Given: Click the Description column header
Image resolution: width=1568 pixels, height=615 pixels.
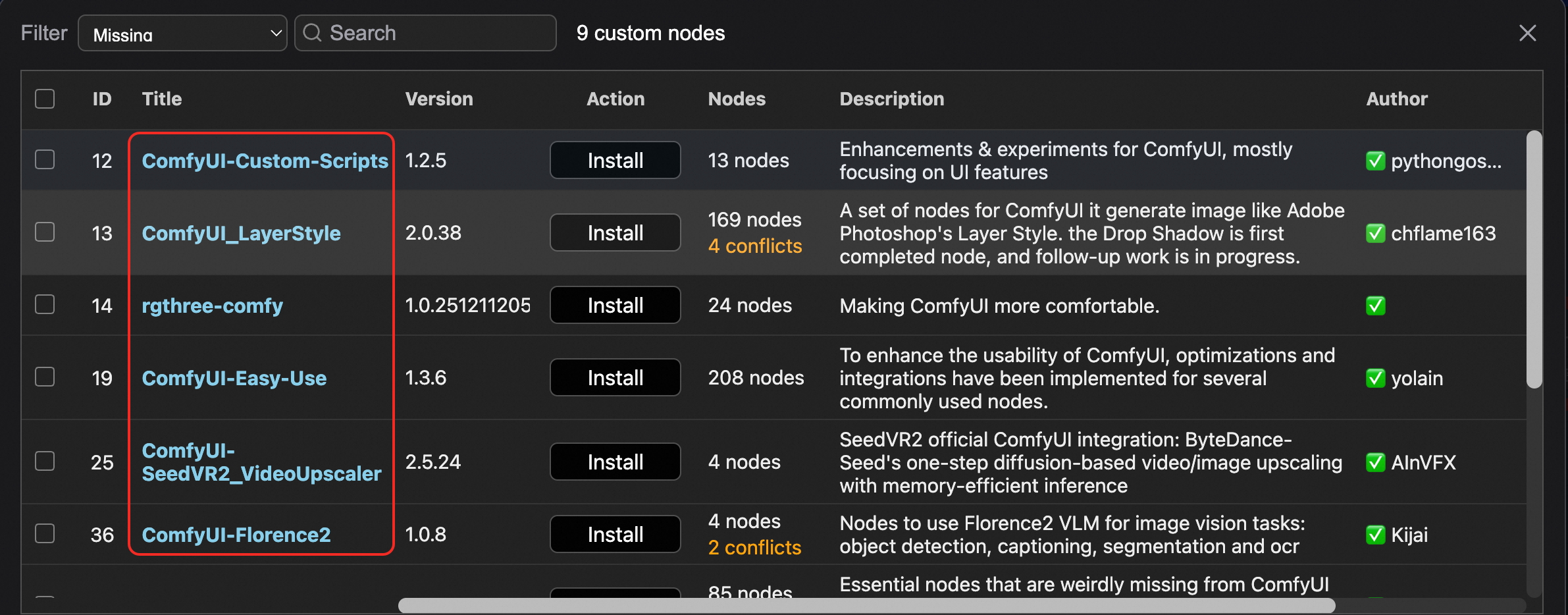Looking at the screenshot, I should point(892,99).
